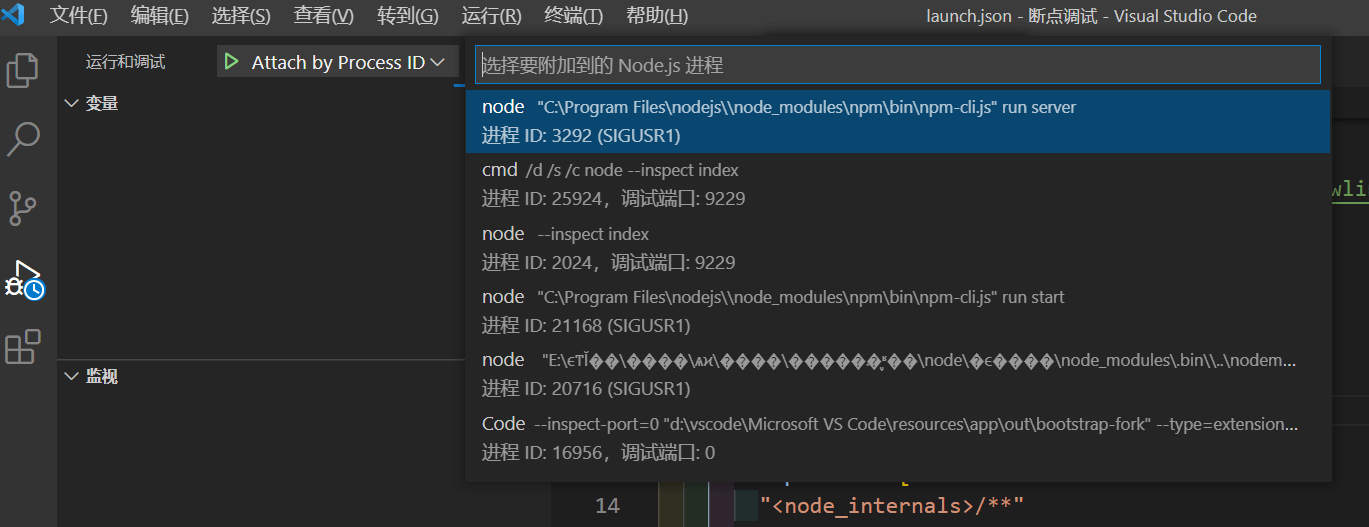Select node process ID 3292 run server
Image resolution: width=1369 pixels, height=527 pixels.
pyautogui.click(x=898, y=121)
